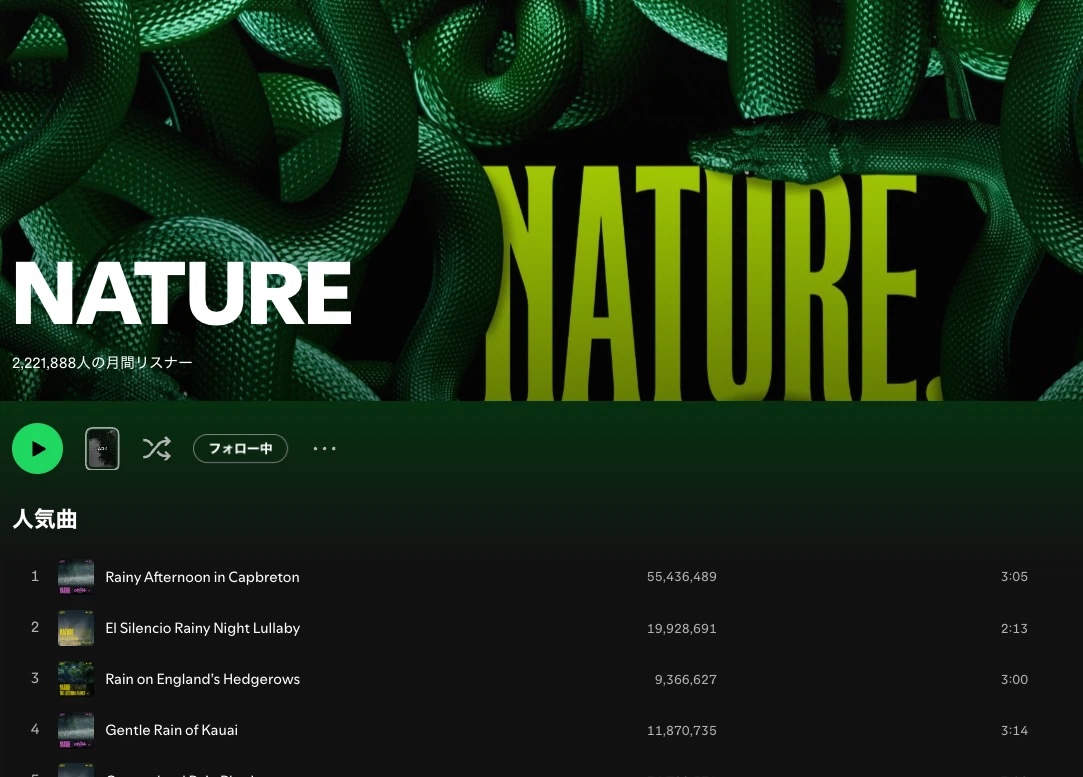The image size is (1083, 777).
Task: Open the three-dot more options menu
Action: coord(325,449)
